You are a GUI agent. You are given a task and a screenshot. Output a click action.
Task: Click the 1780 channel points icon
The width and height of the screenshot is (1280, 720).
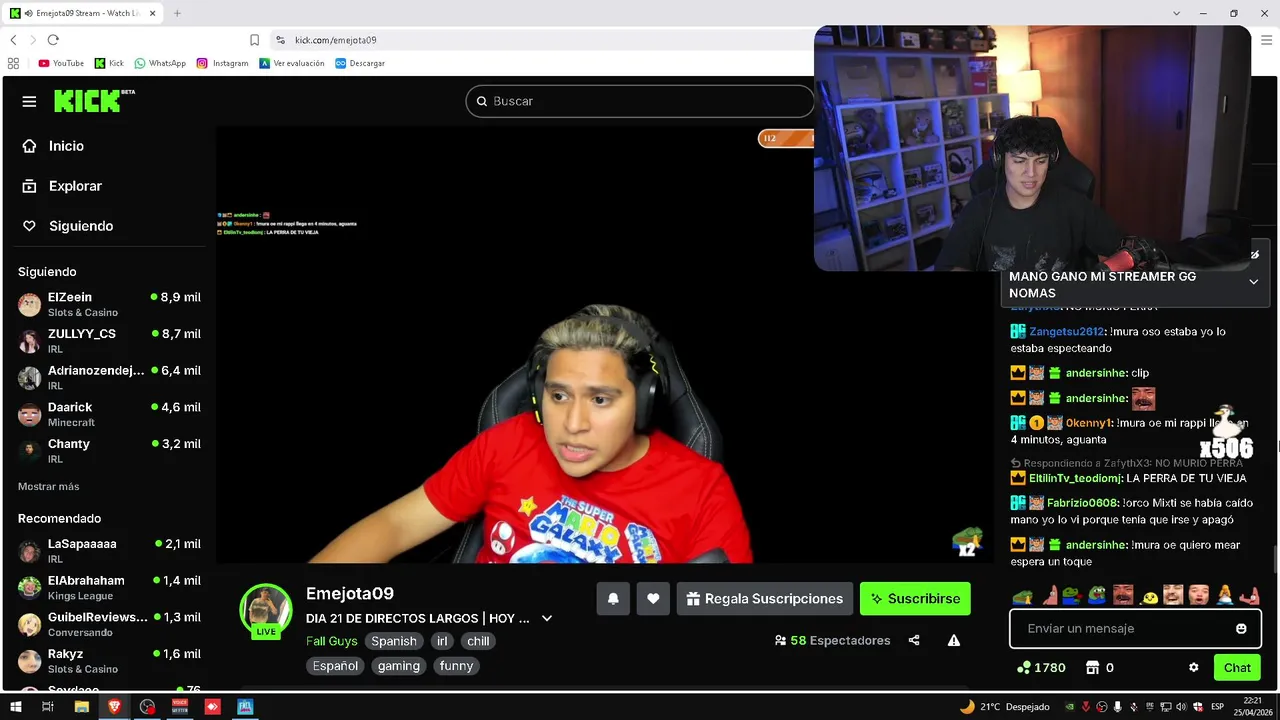click(x=1023, y=667)
